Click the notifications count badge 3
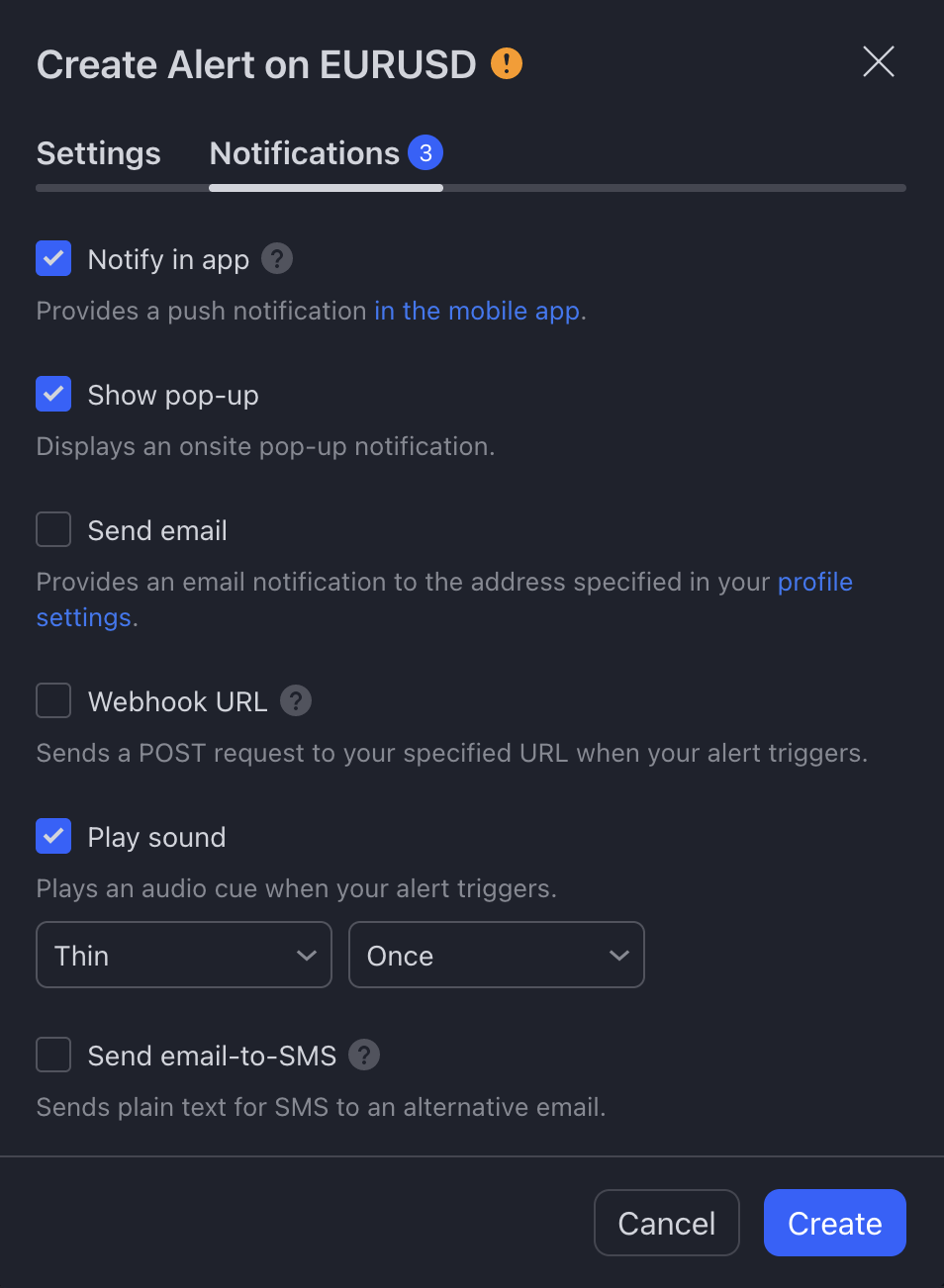This screenshot has width=944, height=1288. tap(425, 152)
